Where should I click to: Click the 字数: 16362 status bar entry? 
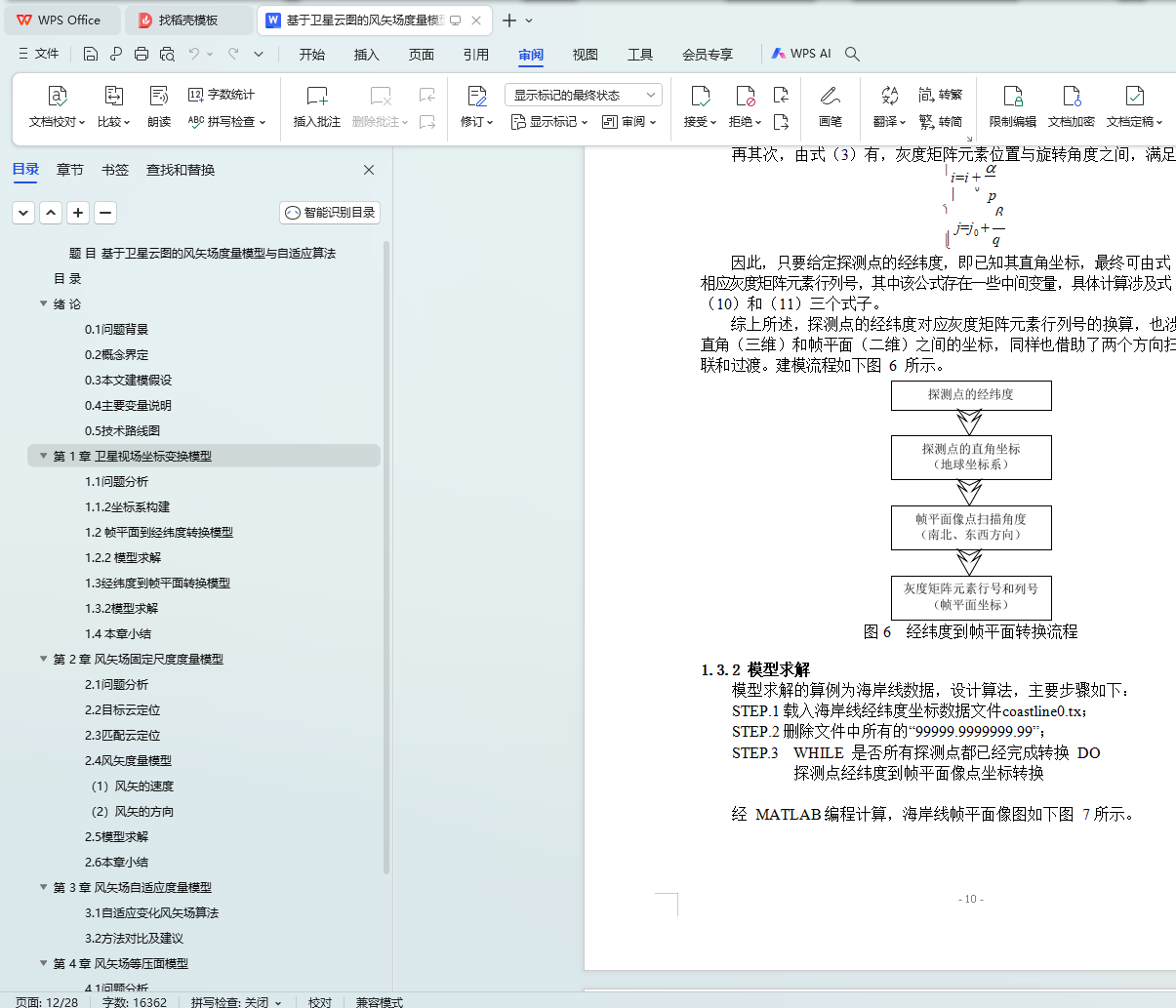pos(135,1001)
